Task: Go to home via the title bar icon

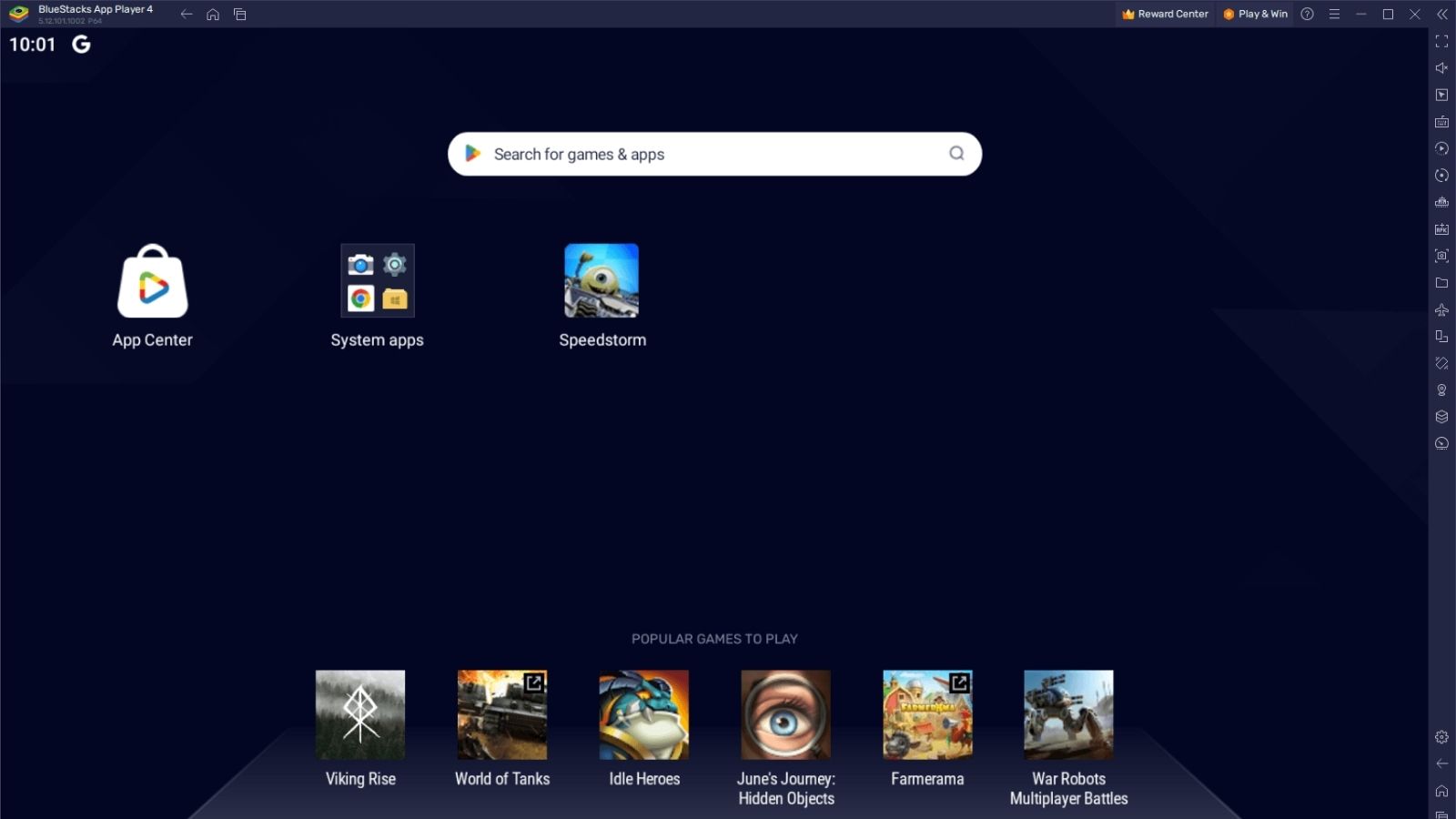Action: tap(213, 14)
